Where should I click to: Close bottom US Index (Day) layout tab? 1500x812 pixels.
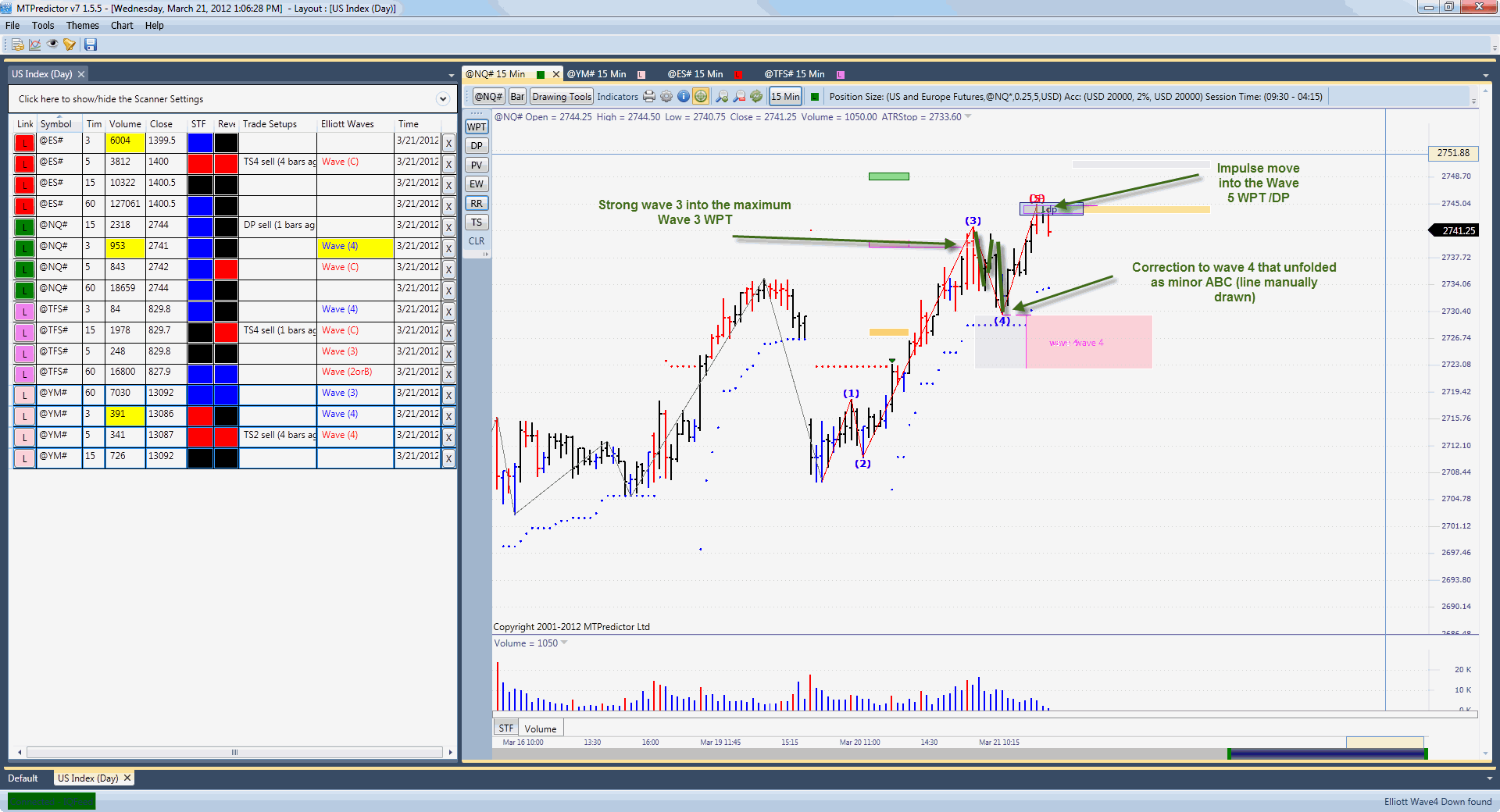coord(127,778)
